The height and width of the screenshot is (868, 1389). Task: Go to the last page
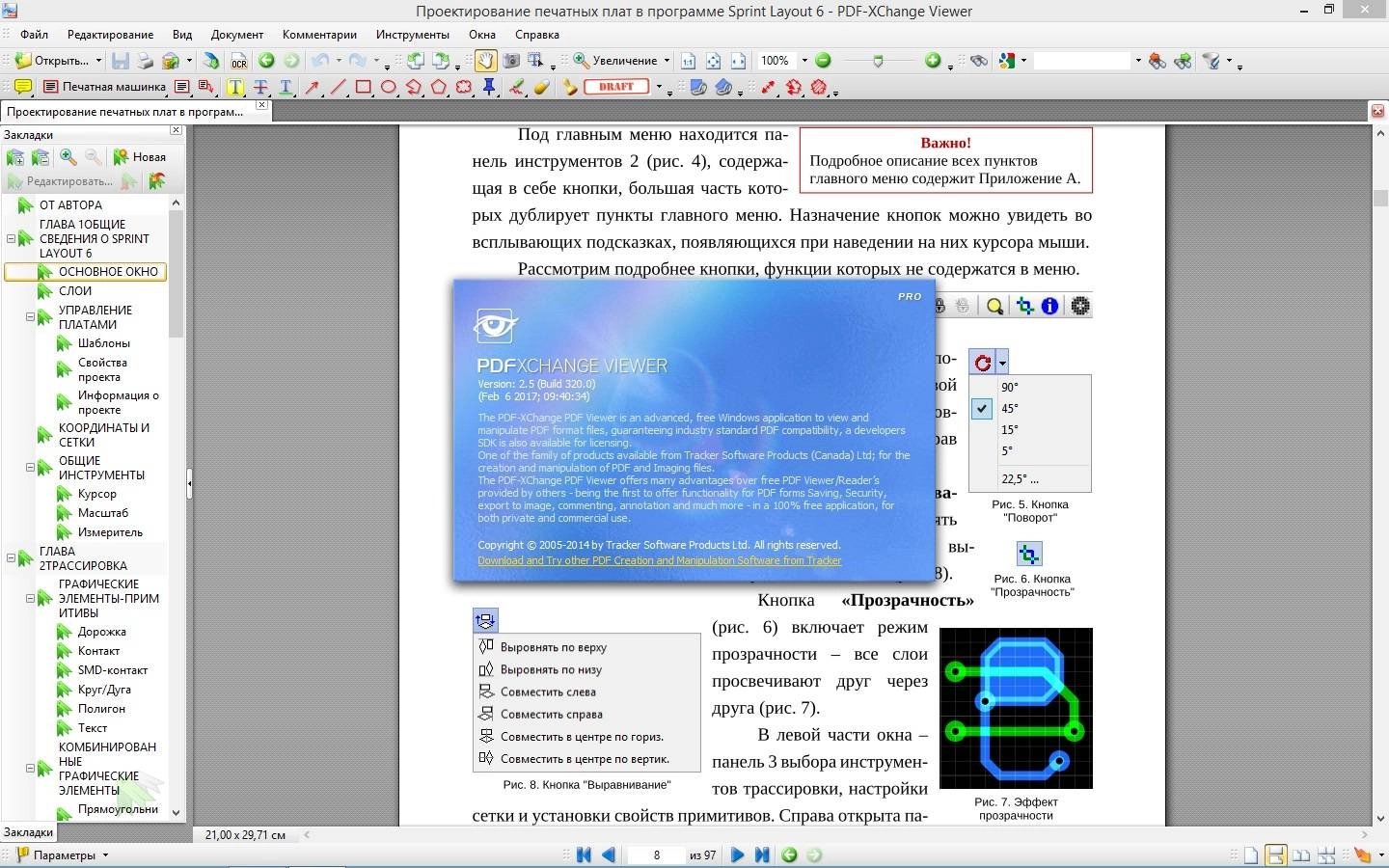click(762, 854)
